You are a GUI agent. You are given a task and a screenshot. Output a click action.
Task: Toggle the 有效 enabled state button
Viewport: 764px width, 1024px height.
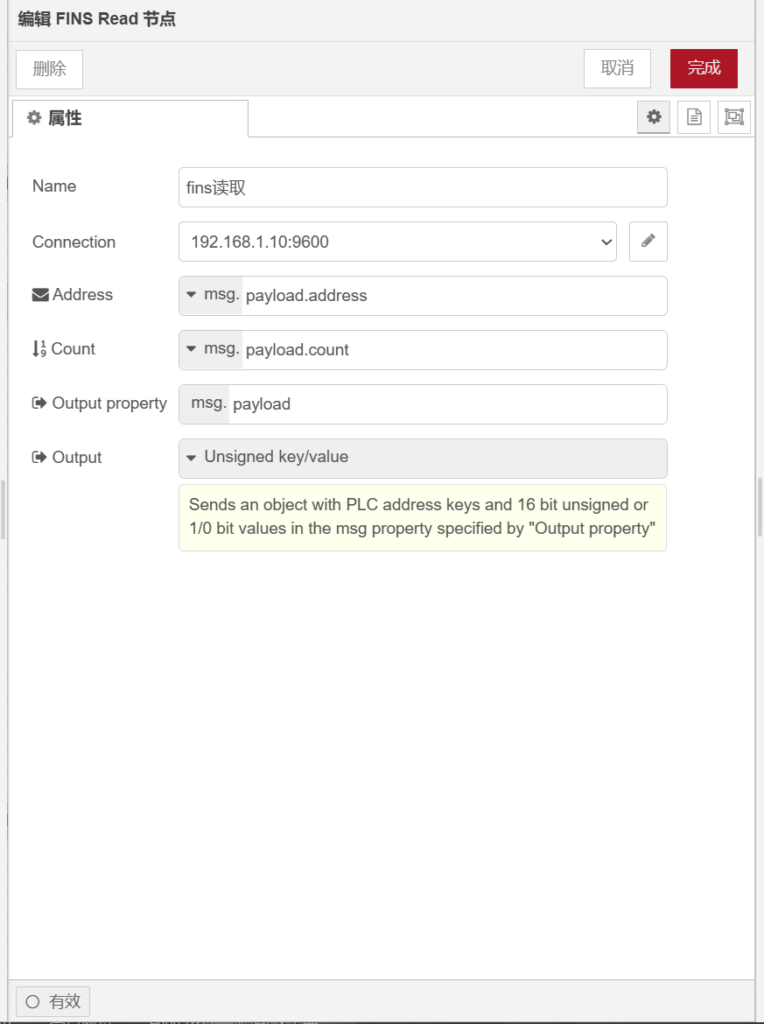coord(53,1001)
